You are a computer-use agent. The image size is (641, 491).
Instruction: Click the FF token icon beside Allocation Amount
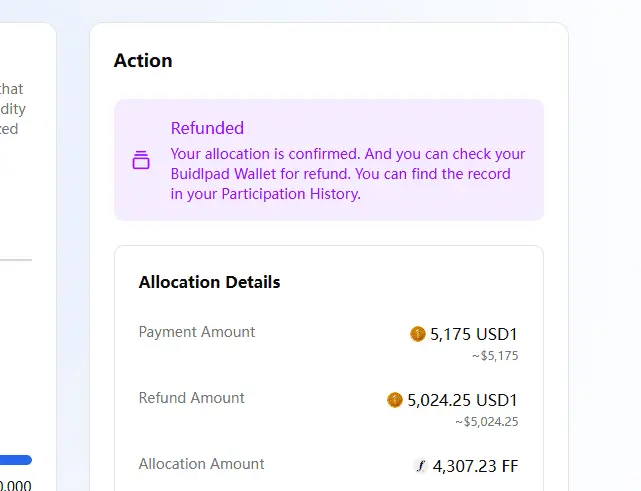420,466
